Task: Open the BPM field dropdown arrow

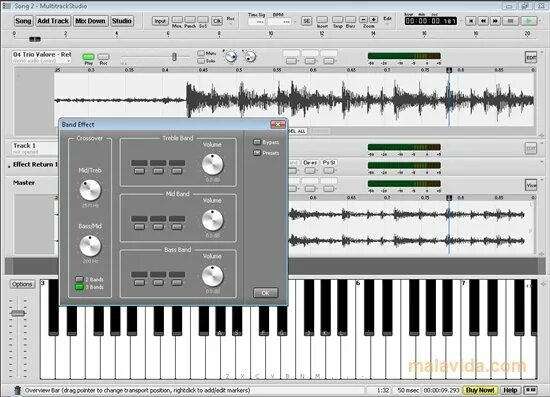Action: click(295, 22)
